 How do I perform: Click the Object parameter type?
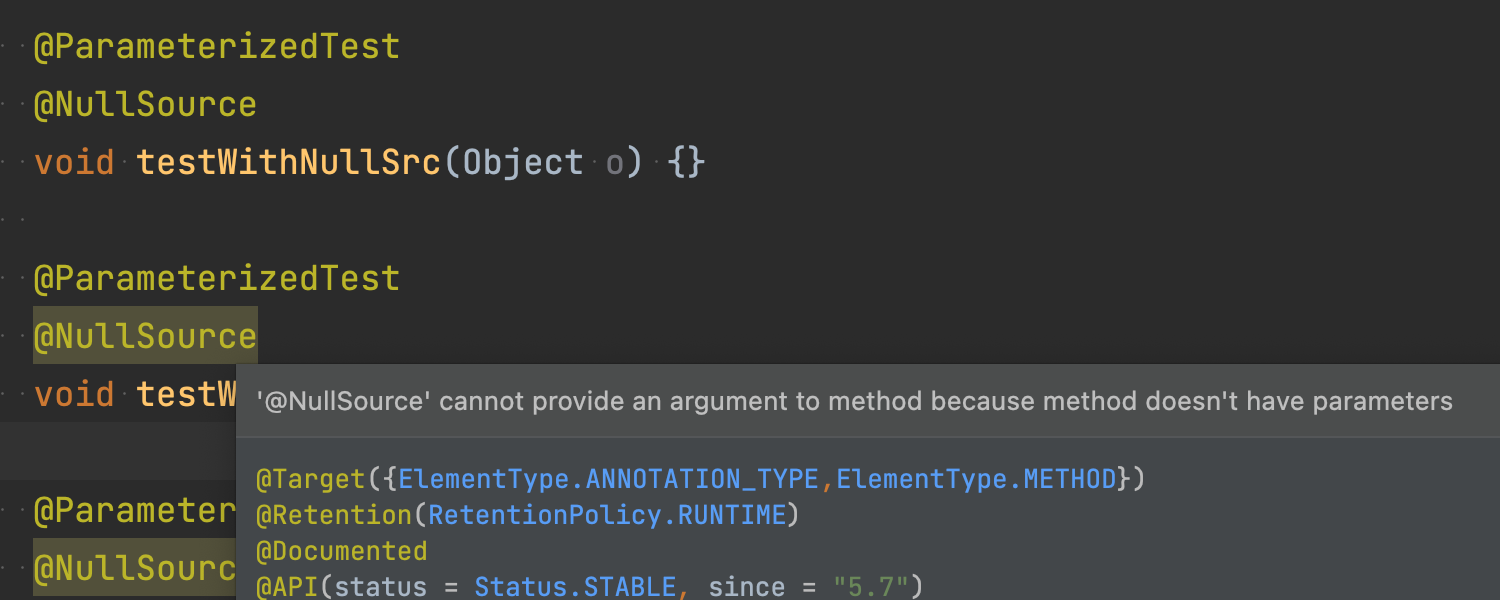tap(523, 163)
